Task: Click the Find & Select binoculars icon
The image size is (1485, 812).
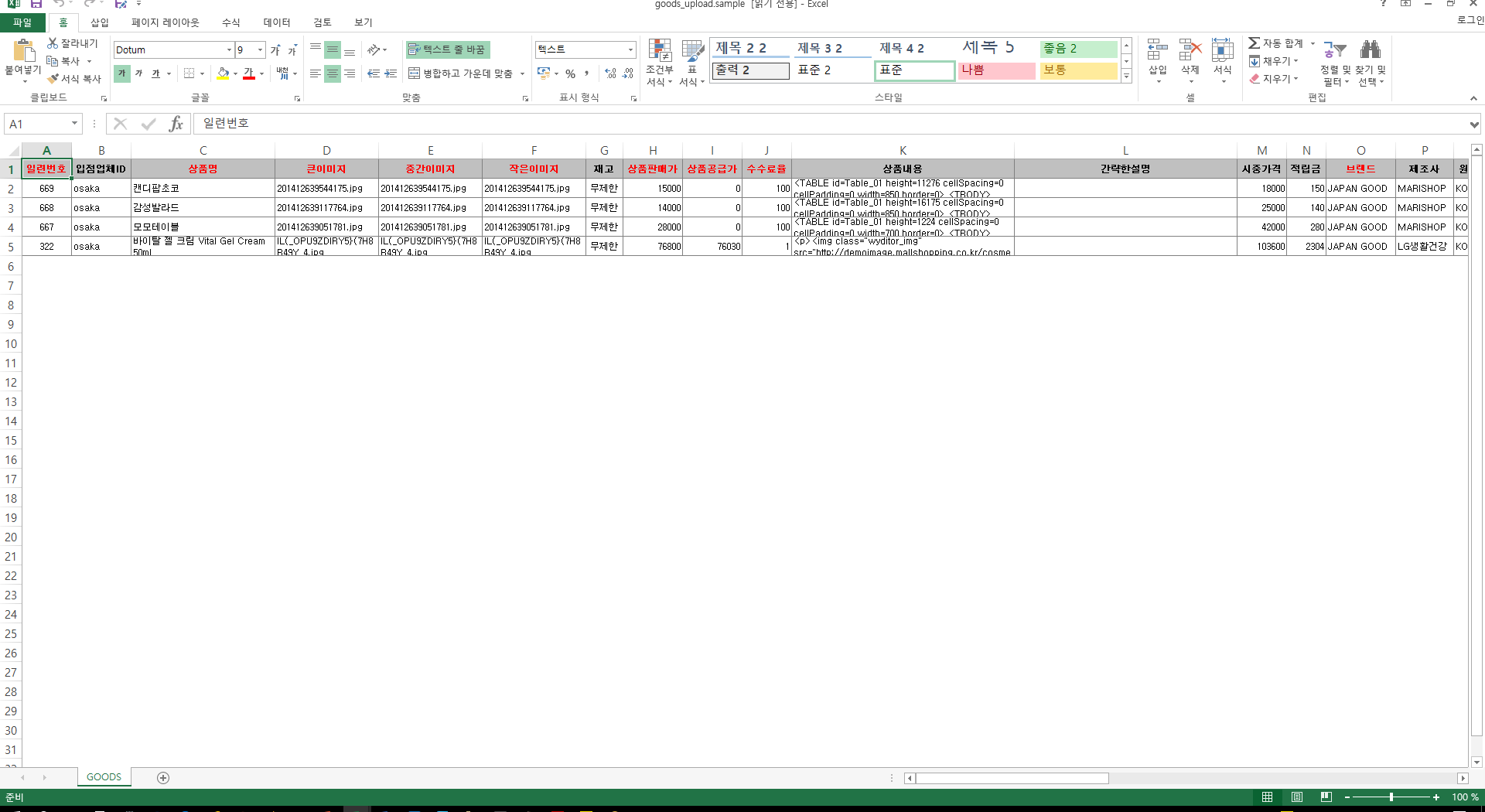Action: (x=1370, y=51)
